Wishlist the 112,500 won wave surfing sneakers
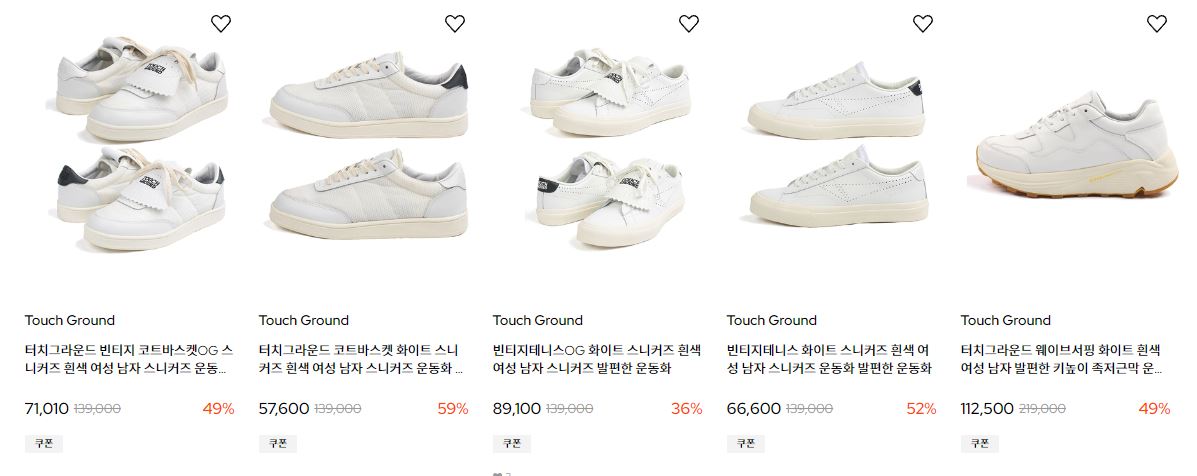The image size is (1197, 476). click(1157, 24)
